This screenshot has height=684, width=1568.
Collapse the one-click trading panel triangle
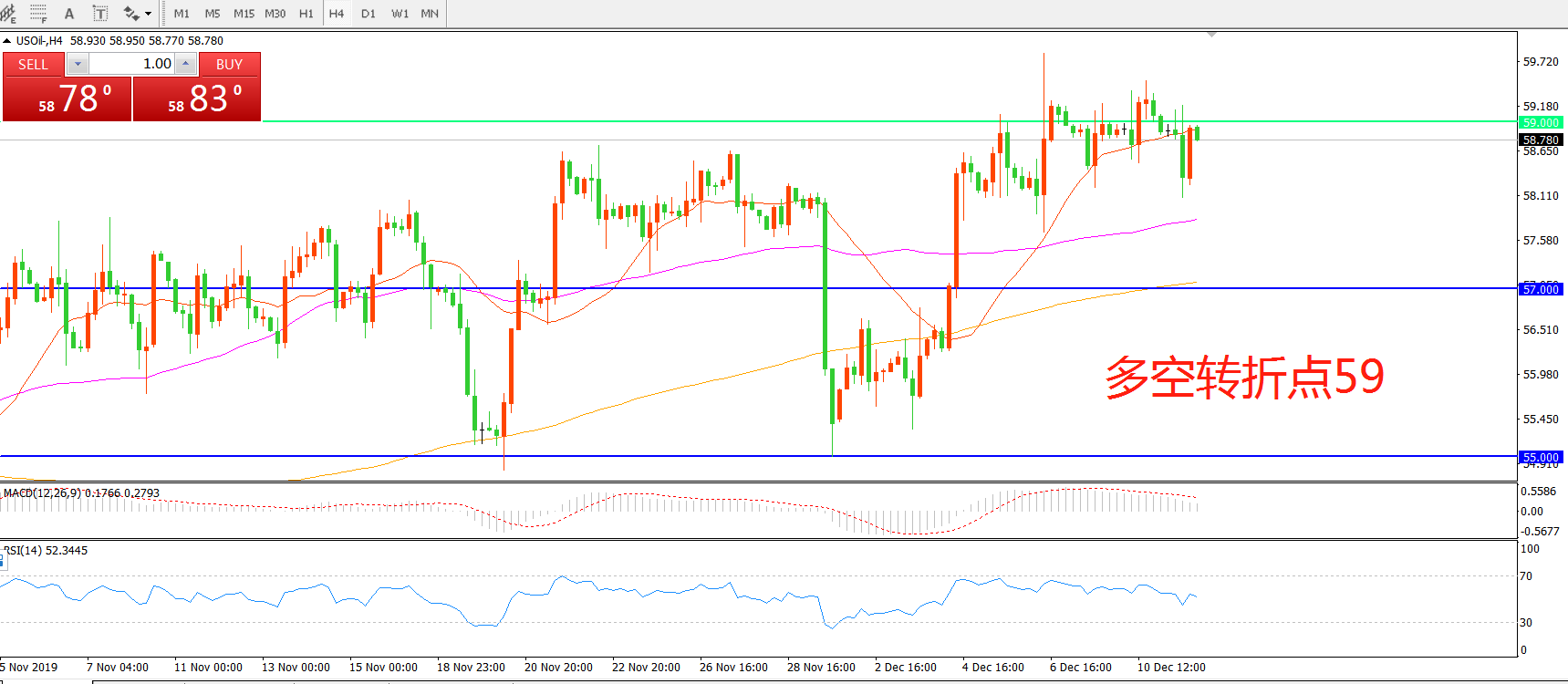coord(7,41)
